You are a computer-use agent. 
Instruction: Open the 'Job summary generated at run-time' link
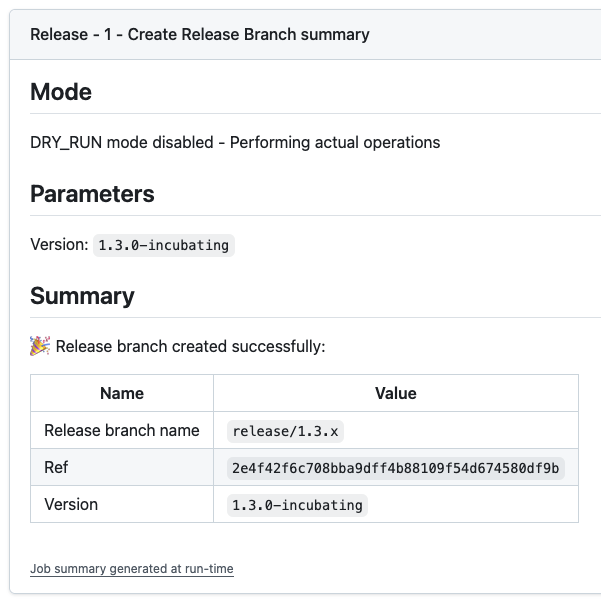pyautogui.click(x=131, y=569)
